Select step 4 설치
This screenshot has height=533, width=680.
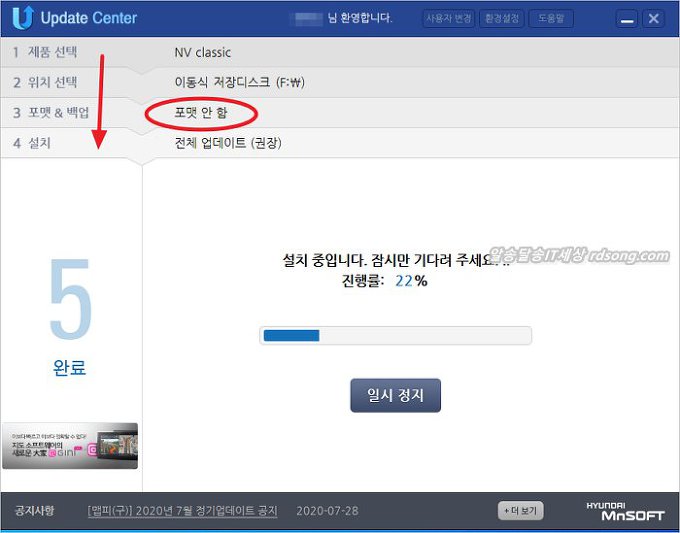32,143
